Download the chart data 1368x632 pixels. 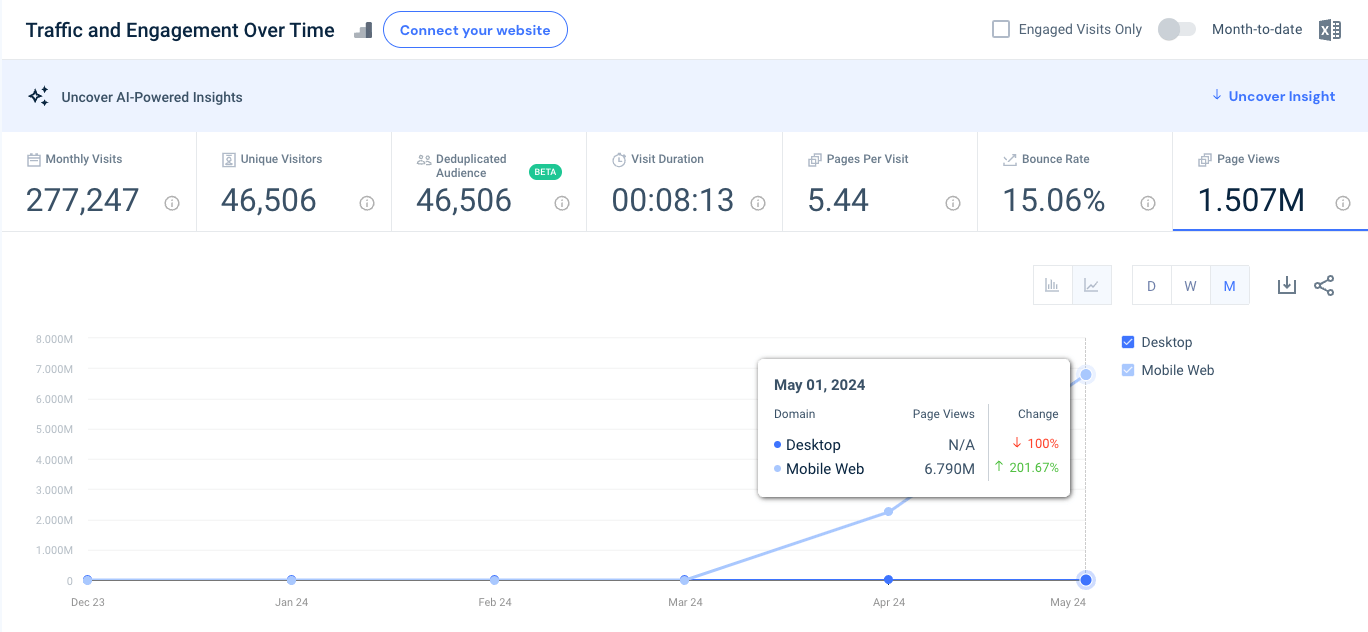click(x=1286, y=285)
